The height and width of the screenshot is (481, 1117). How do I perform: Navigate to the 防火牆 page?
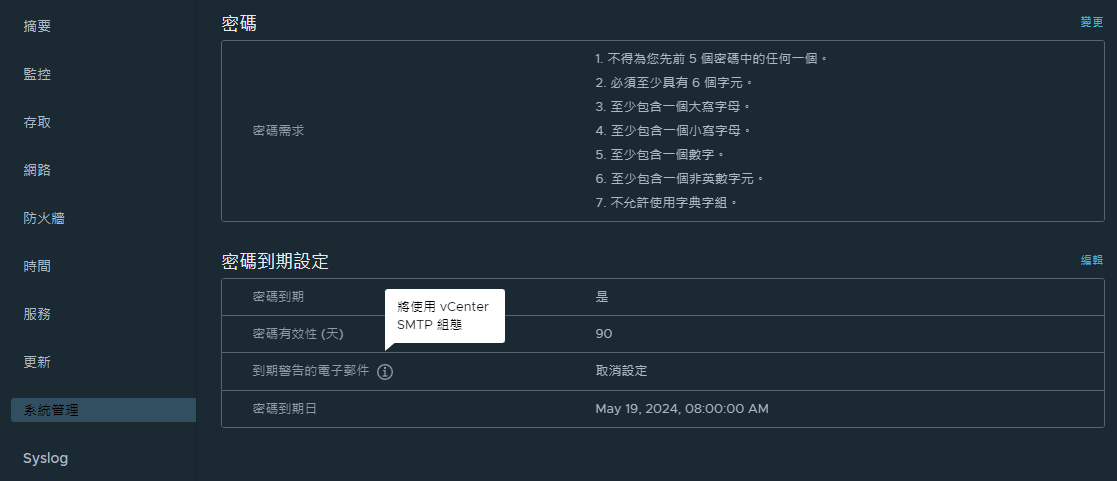click(44, 218)
